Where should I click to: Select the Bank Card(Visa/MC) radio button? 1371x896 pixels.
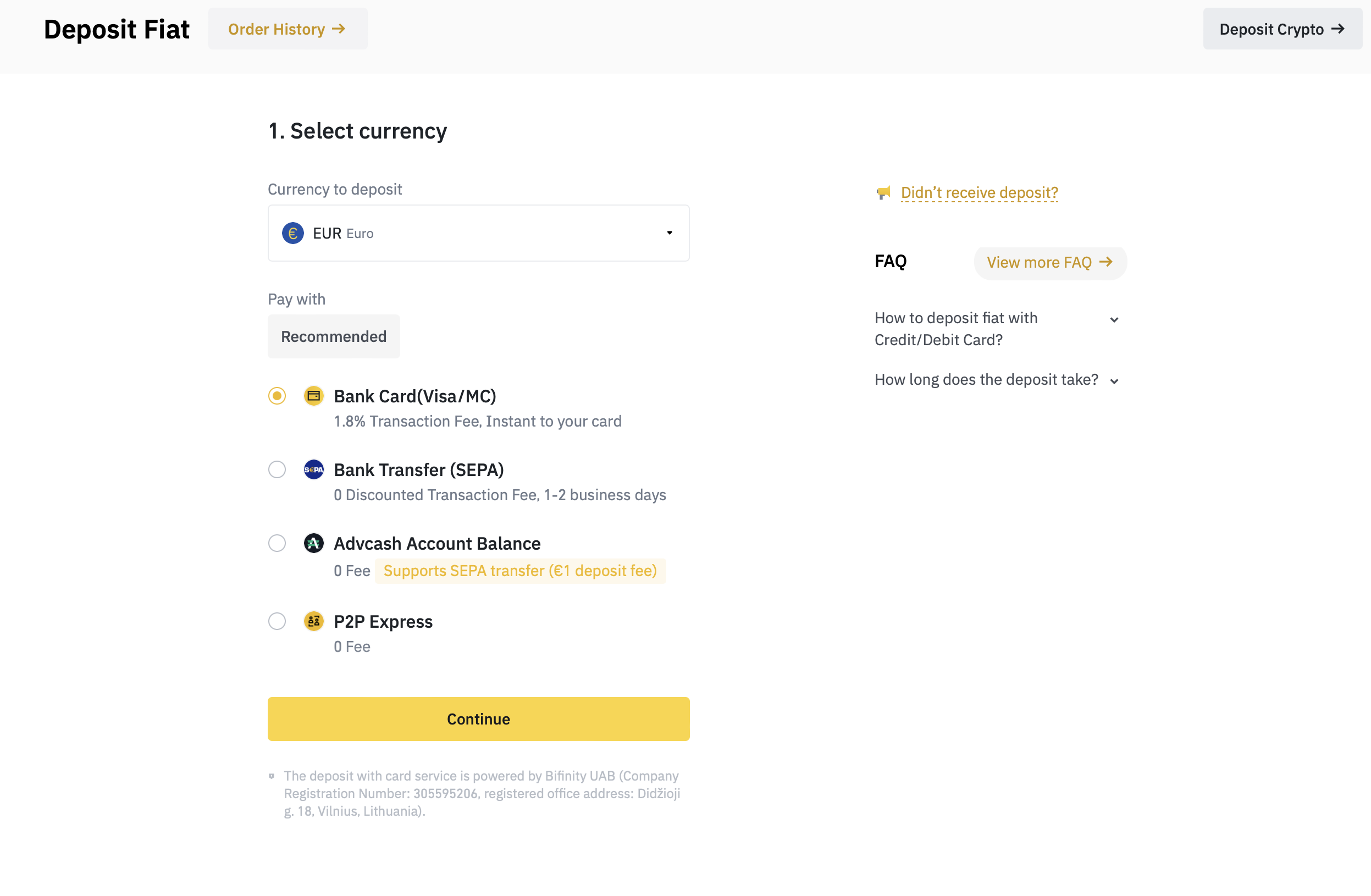pos(277,396)
